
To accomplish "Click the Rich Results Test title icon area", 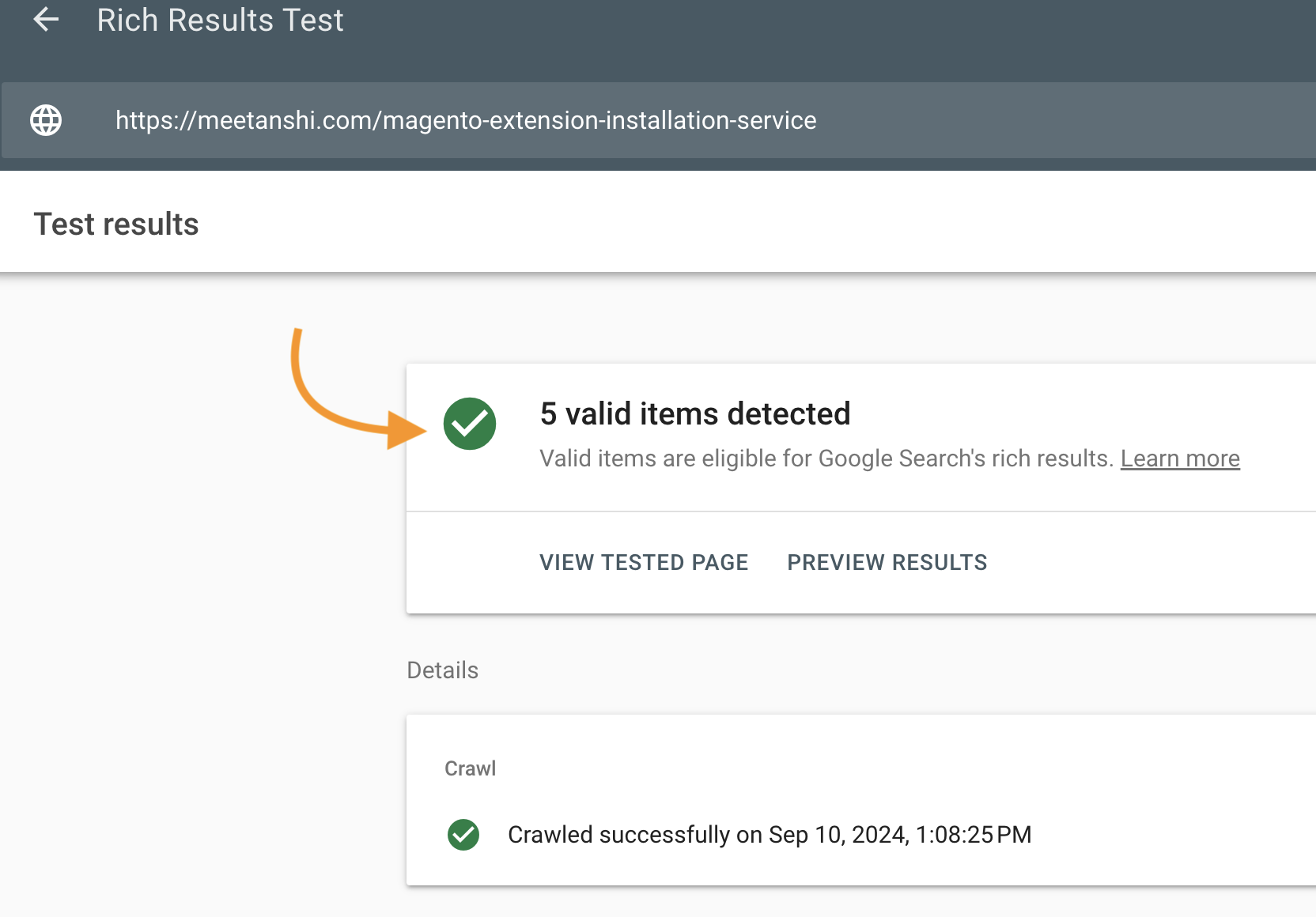I will click(220, 20).
